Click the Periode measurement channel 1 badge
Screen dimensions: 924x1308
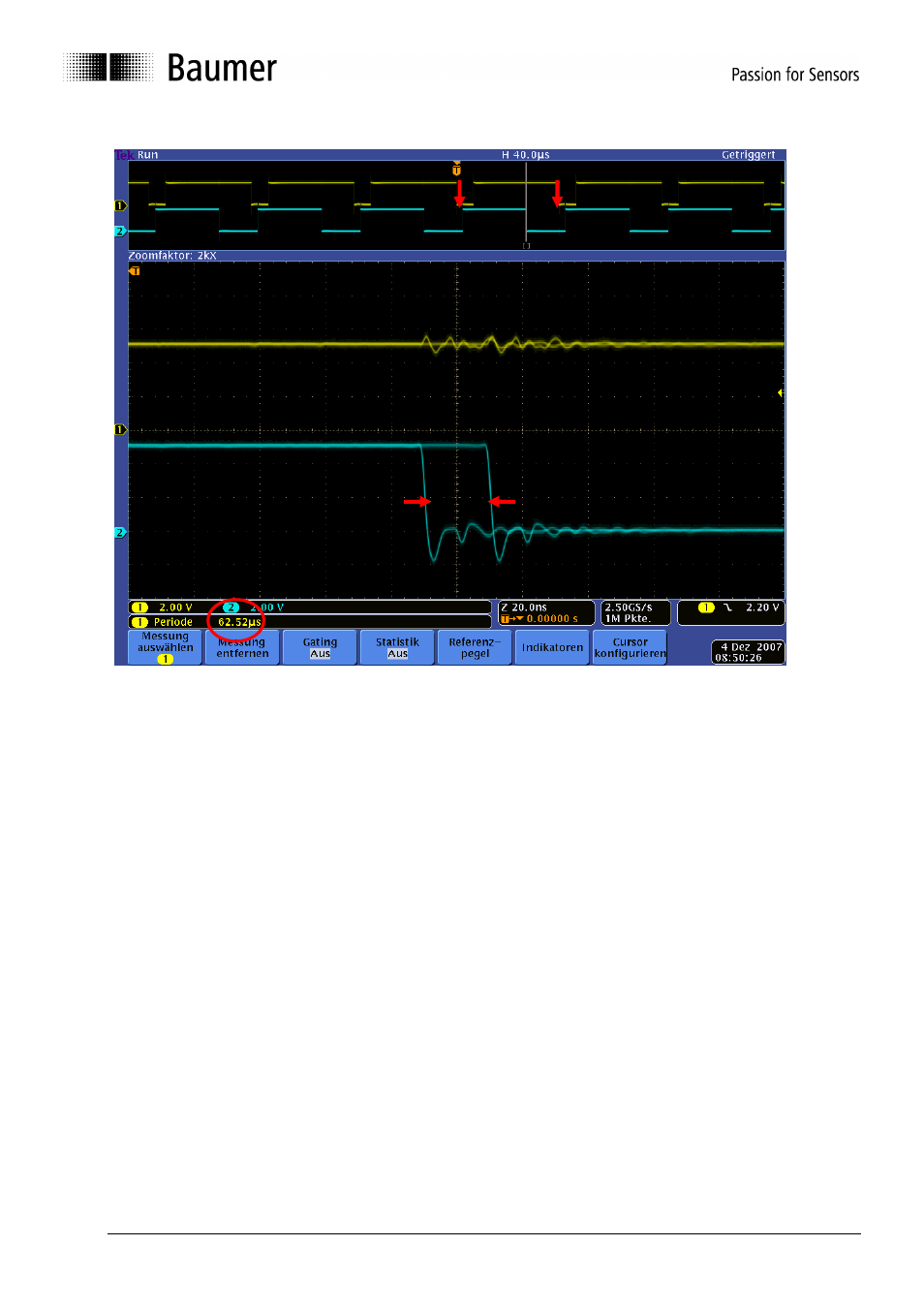[140, 622]
